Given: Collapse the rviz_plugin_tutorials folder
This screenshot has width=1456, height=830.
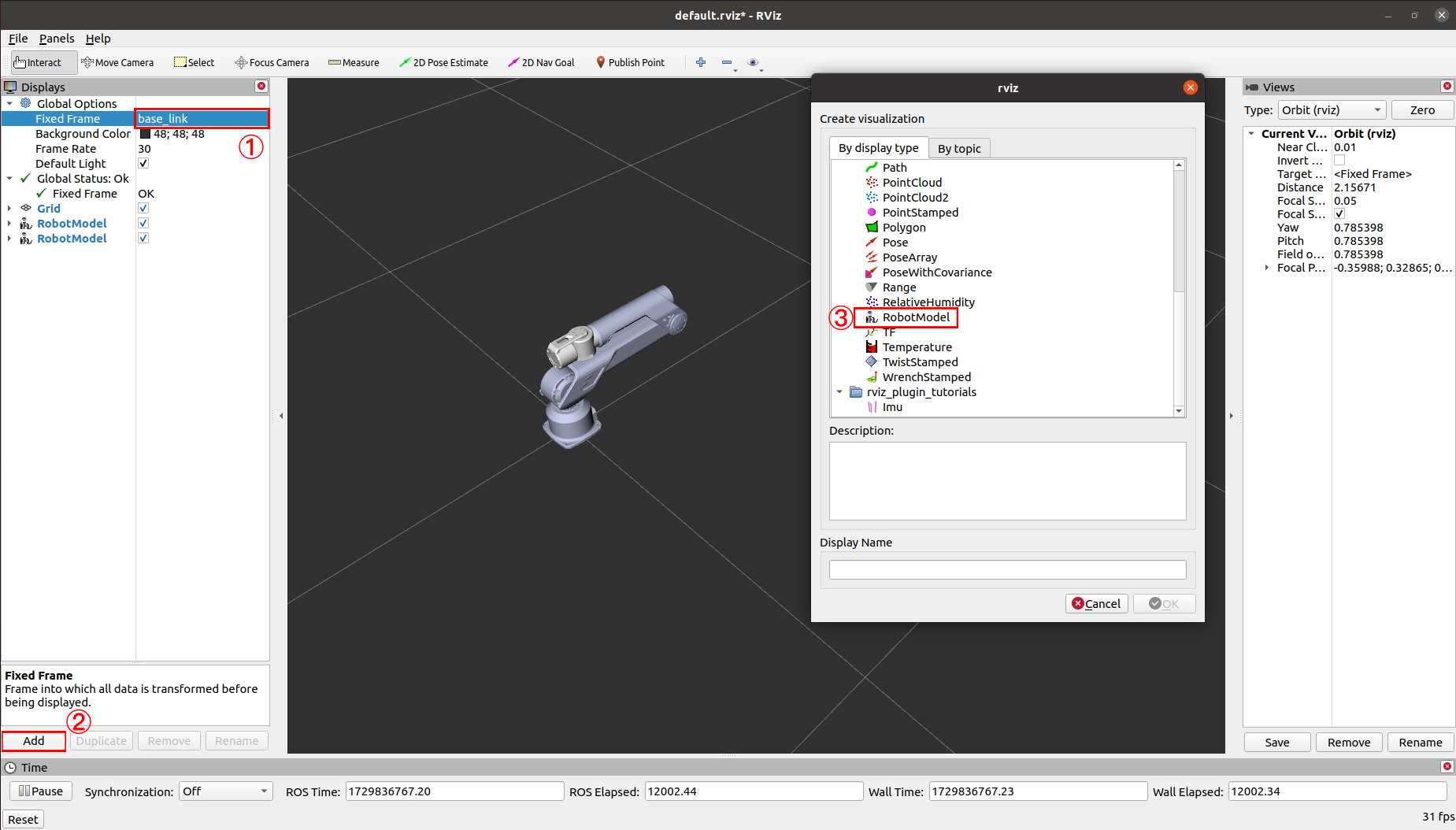Looking at the screenshot, I should click(x=839, y=392).
